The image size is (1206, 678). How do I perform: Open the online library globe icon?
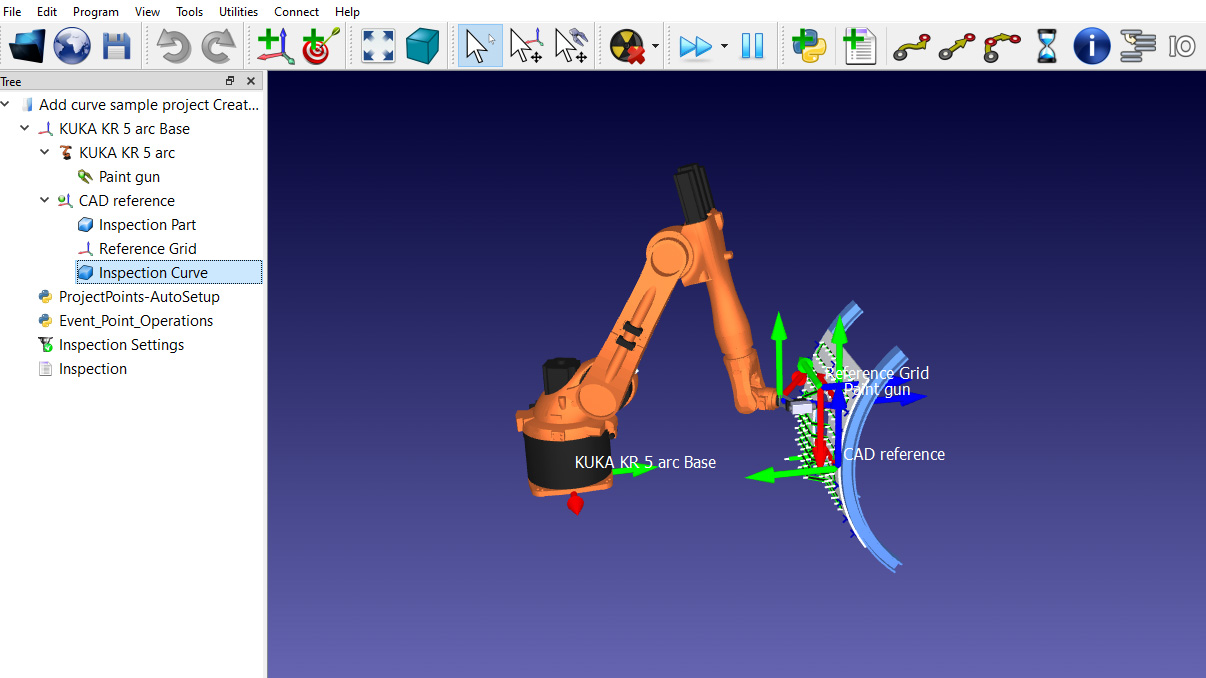click(72, 46)
